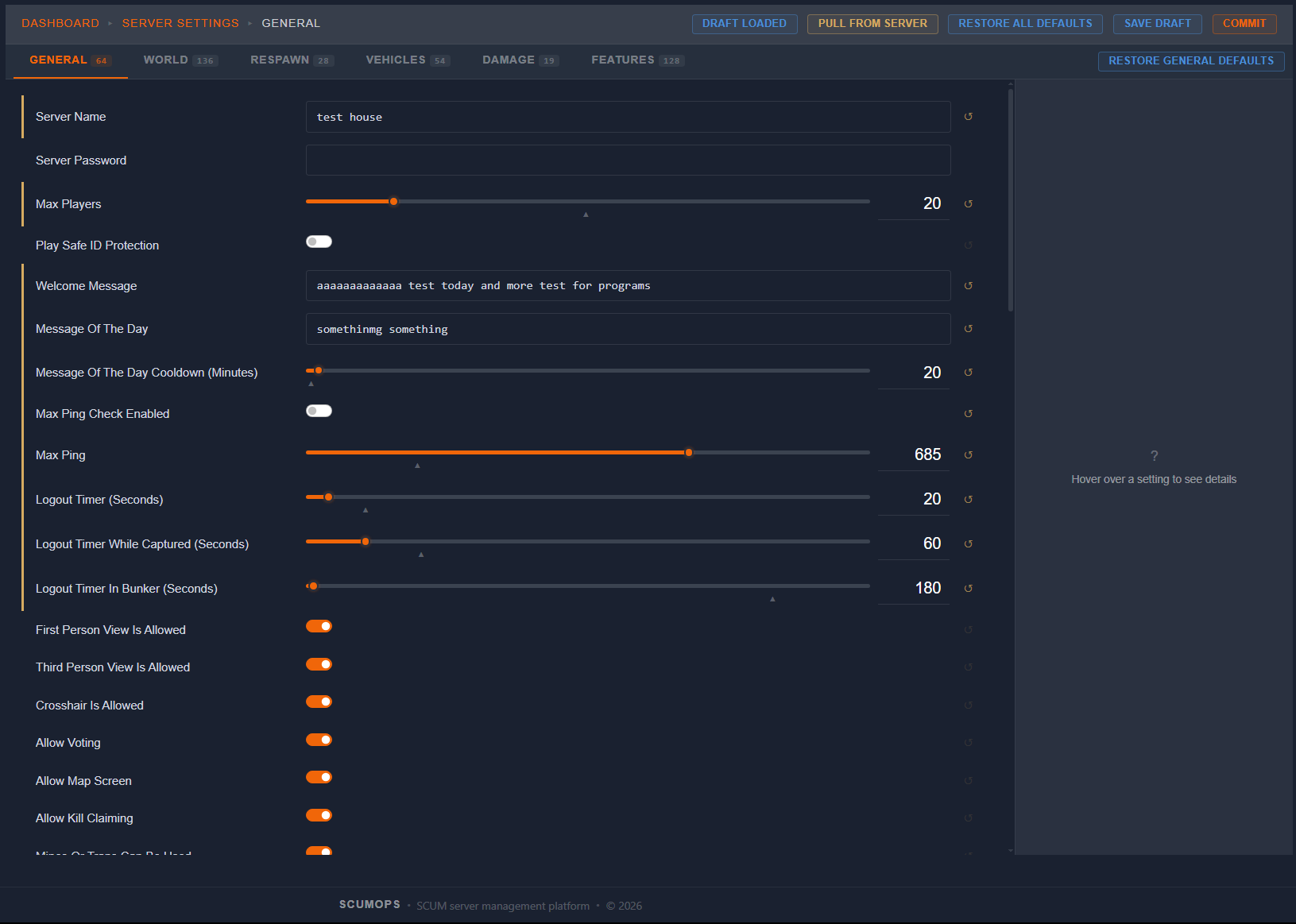
Task: Reset Max Ping value icon
Action: pyautogui.click(x=968, y=455)
